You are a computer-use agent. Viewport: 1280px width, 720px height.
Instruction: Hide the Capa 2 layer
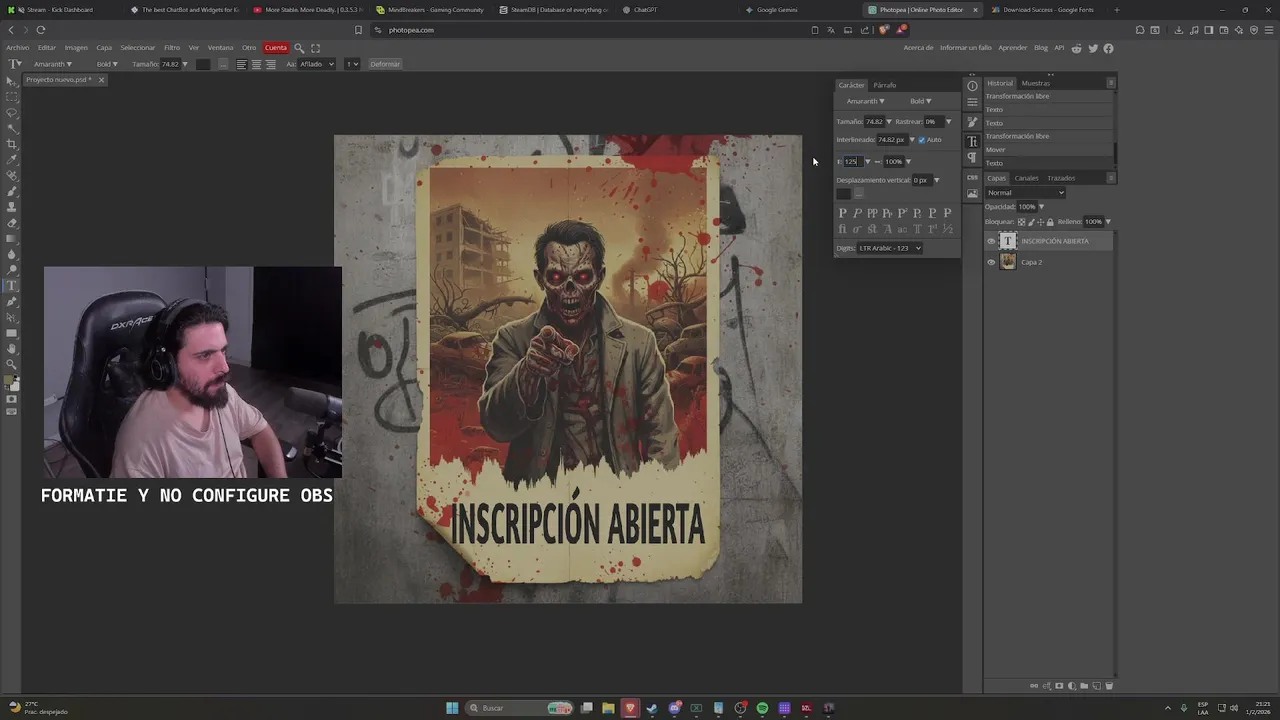(991, 262)
